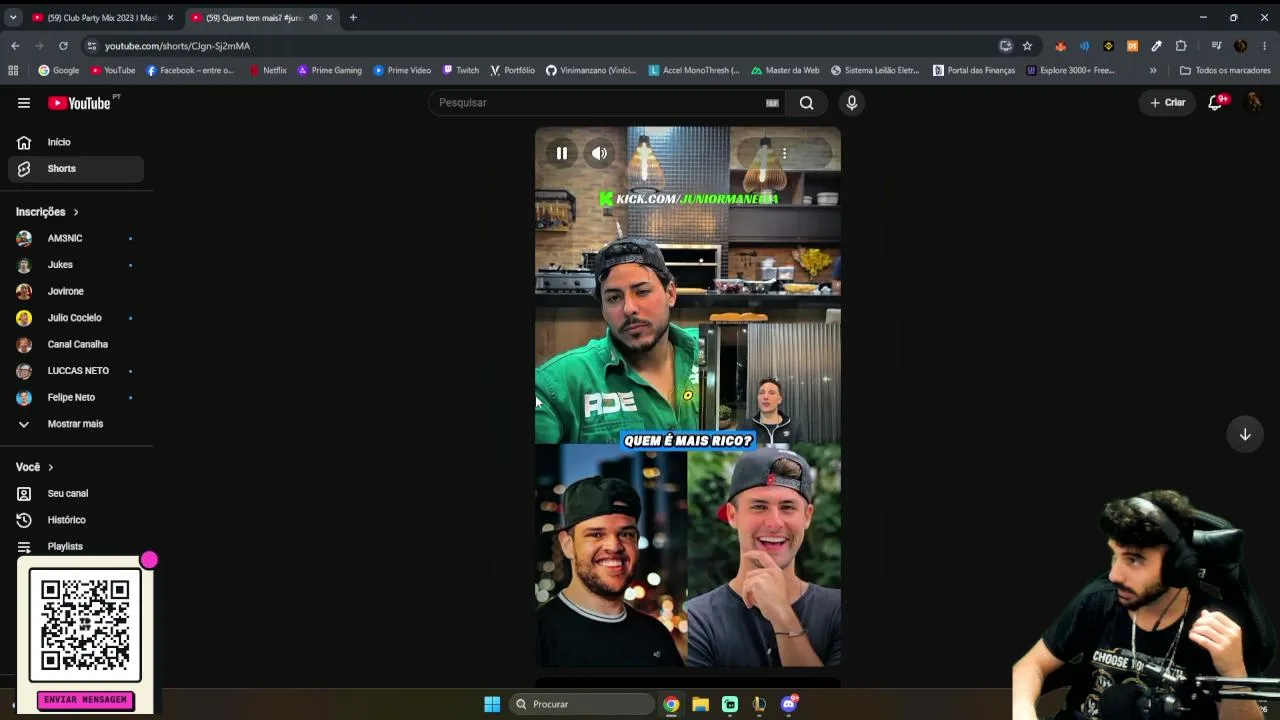This screenshot has width=1280, height=720.
Task: Open the account avatar menu on YouTube
Action: (x=1253, y=103)
